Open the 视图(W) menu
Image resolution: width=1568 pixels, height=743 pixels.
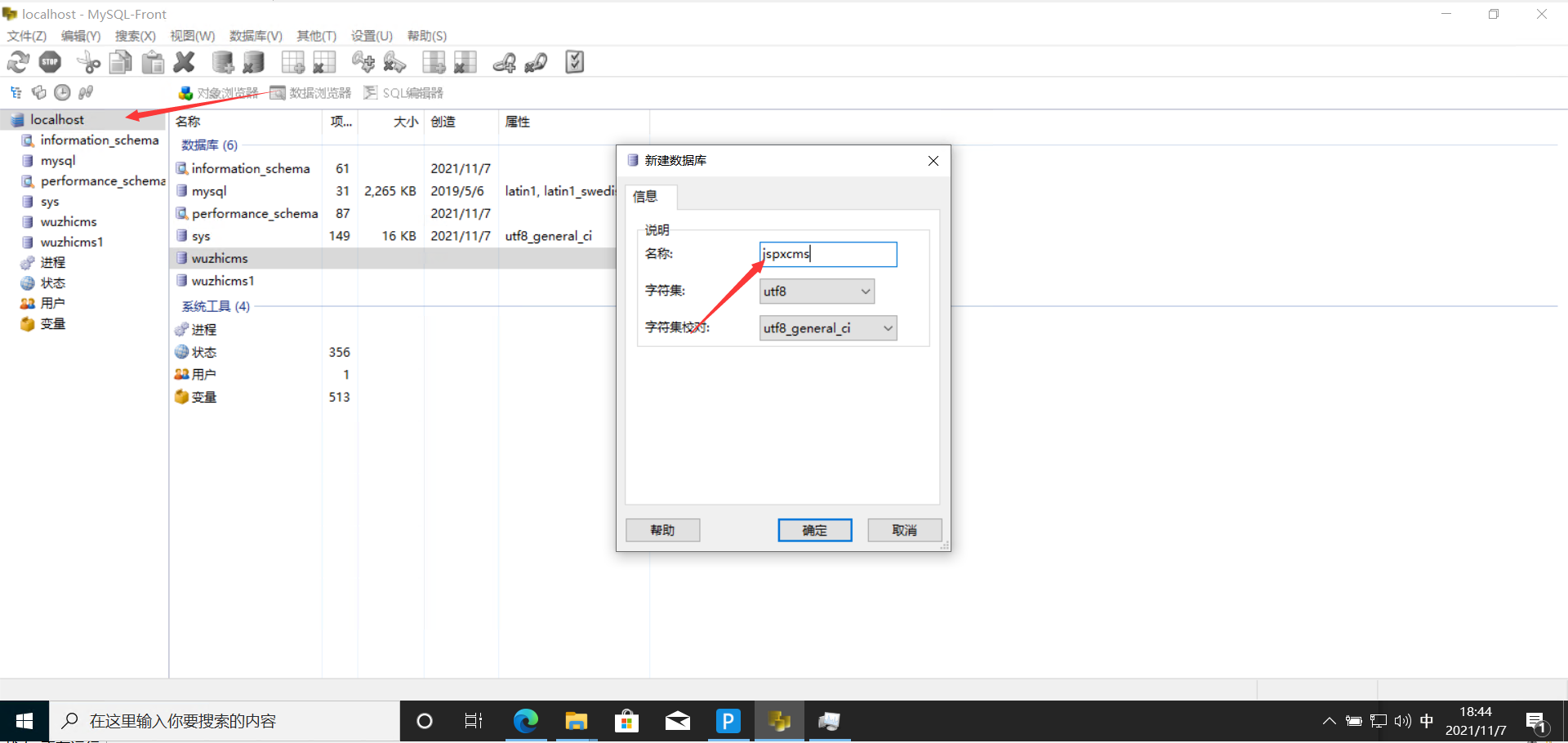[x=192, y=36]
